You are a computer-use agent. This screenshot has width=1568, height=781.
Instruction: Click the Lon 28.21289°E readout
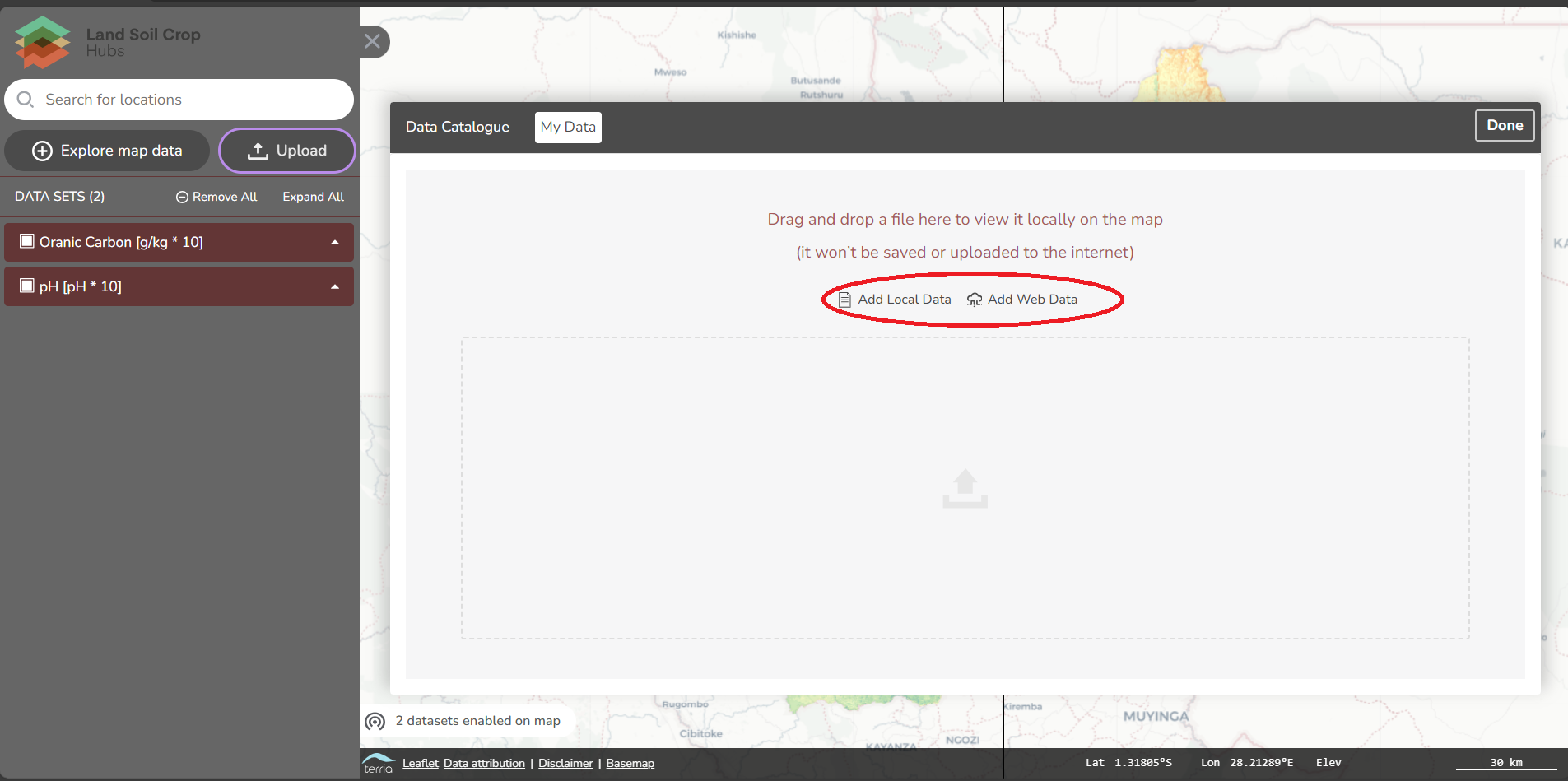1247,763
